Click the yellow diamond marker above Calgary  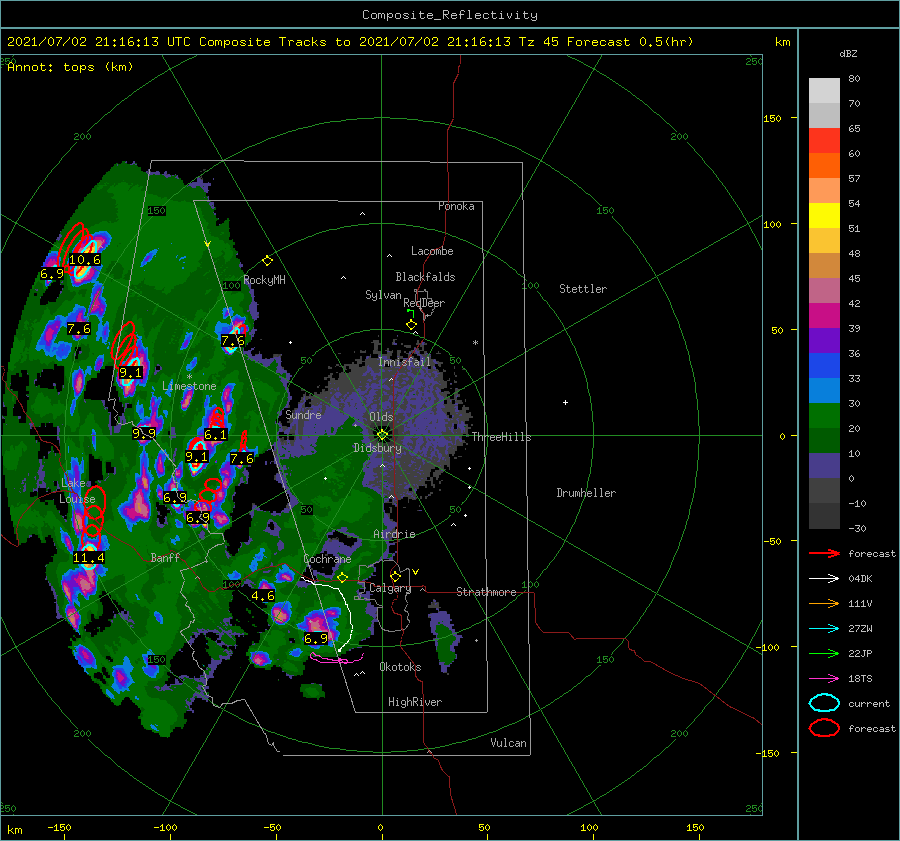click(x=395, y=576)
